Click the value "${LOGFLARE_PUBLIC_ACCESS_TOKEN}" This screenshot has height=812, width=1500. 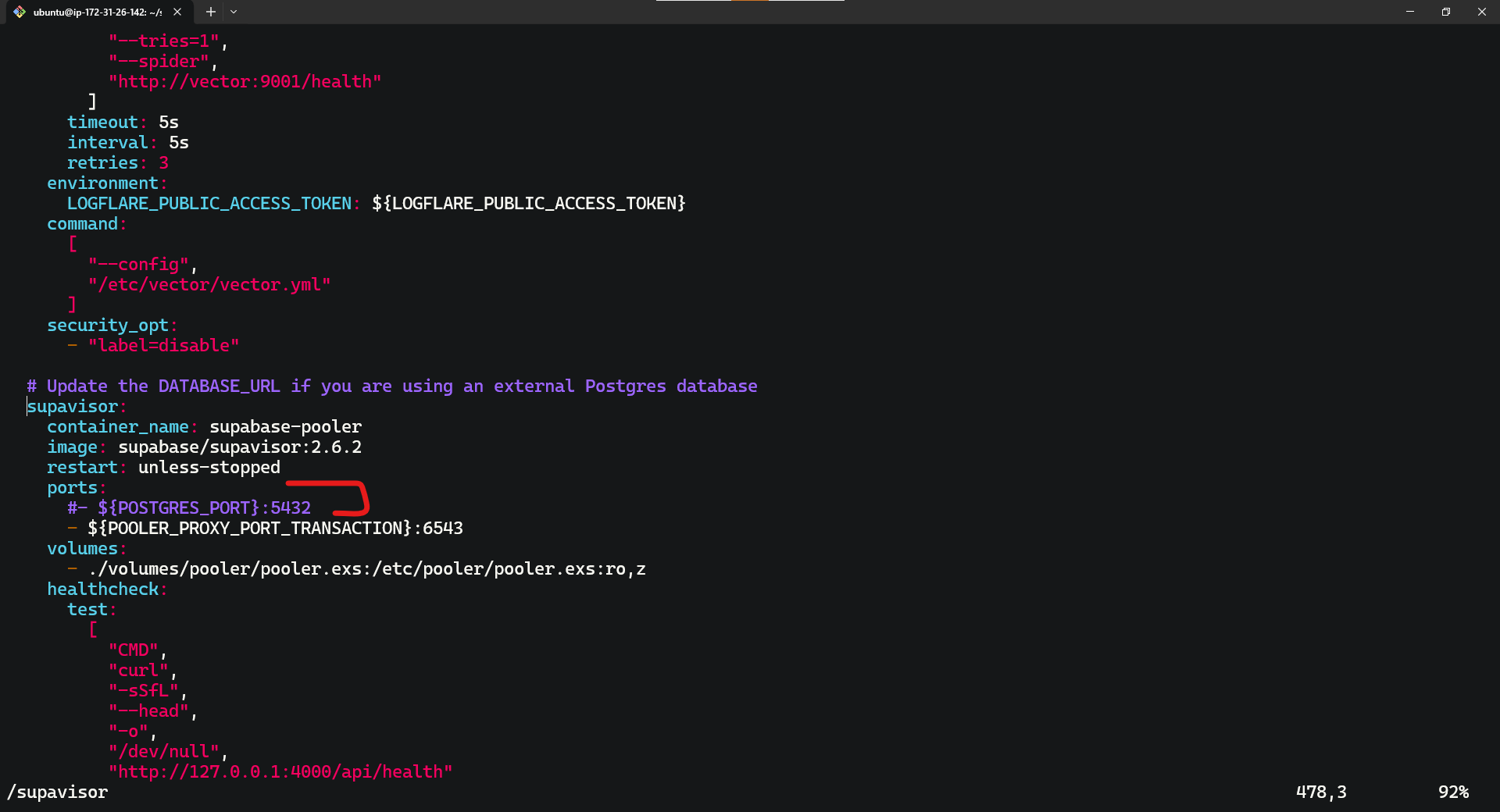[529, 204]
